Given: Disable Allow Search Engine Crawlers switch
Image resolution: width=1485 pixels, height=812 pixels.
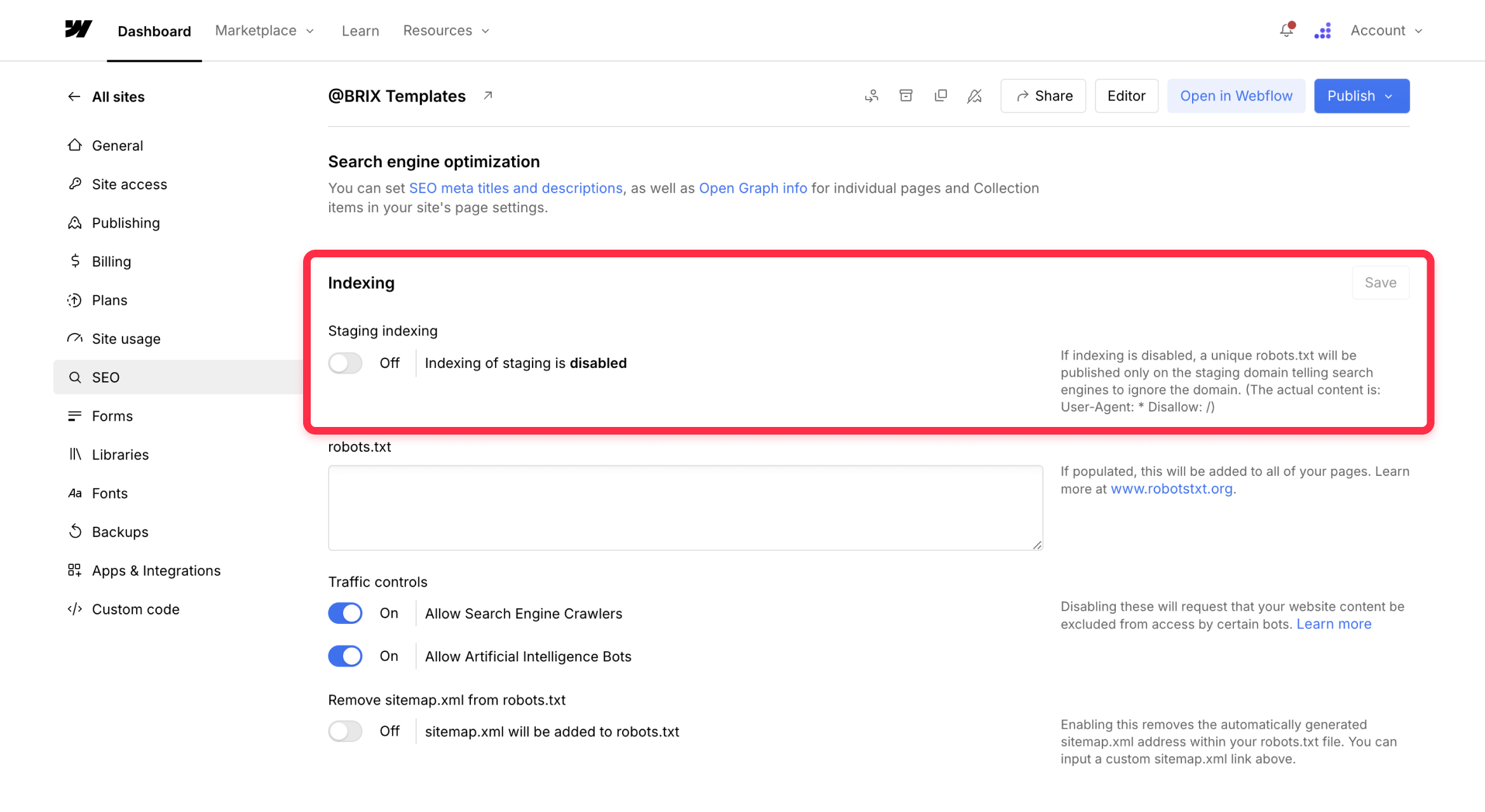Looking at the screenshot, I should (x=345, y=613).
